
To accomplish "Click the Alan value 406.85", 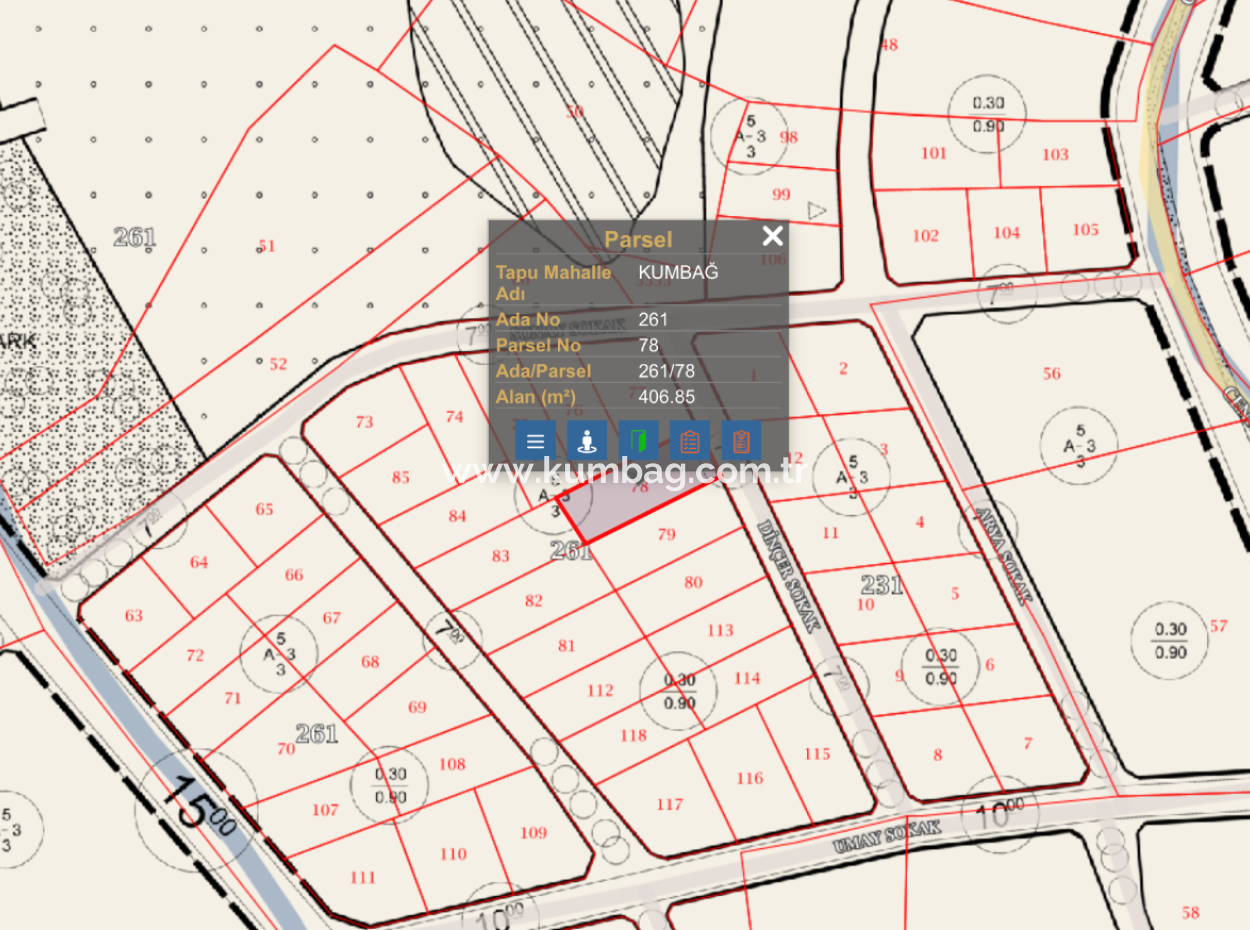I will click(666, 397).
